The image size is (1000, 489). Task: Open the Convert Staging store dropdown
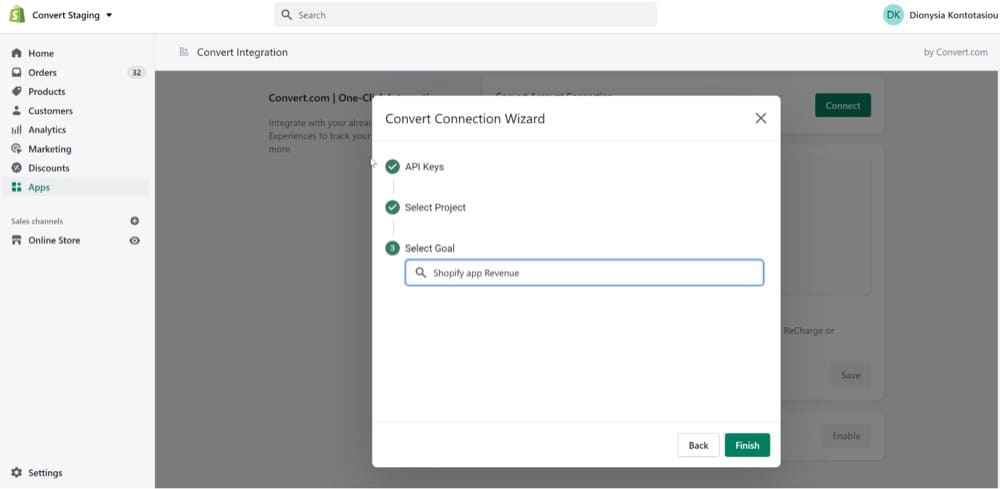pyautogui.click(x=72, y=15)
